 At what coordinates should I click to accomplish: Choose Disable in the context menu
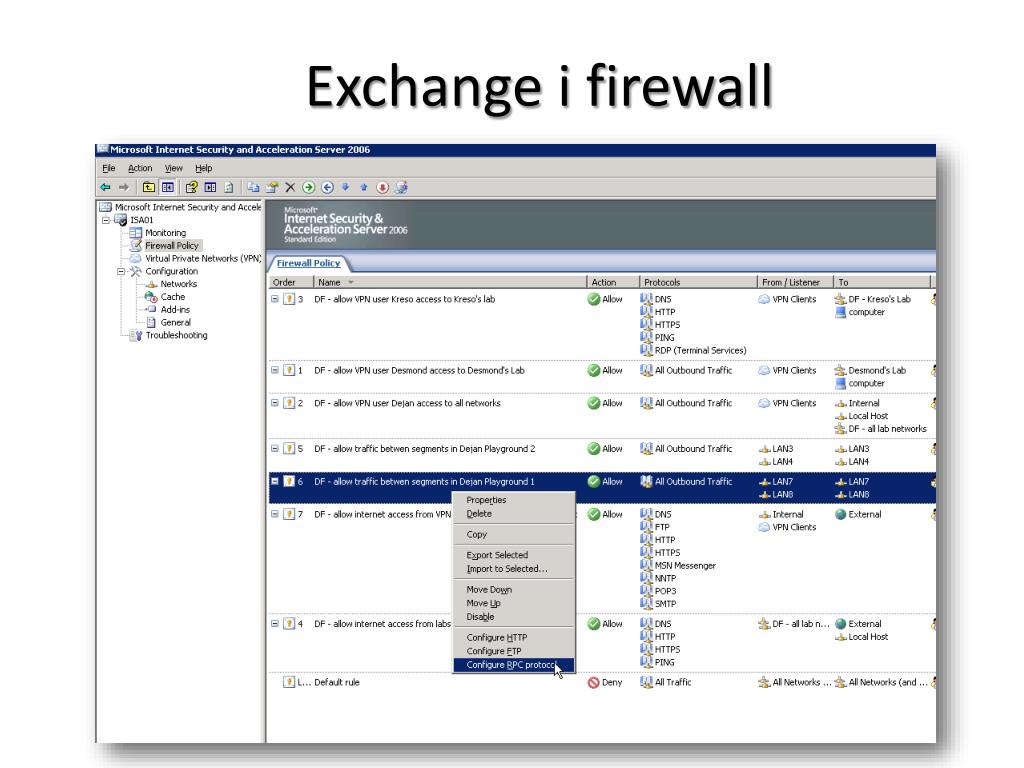pos(513,617)
